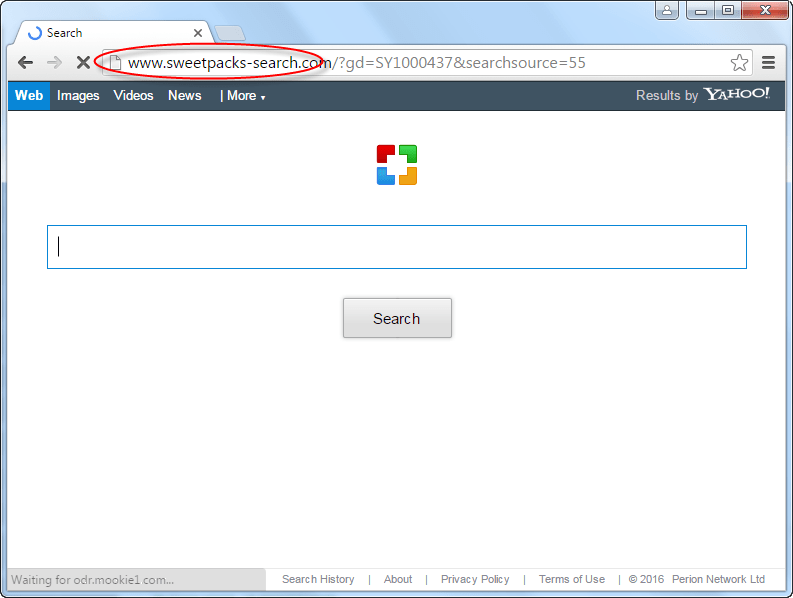Open the About link in footer
This screenshot has width=793, height=598.
(x=398, y=579)
